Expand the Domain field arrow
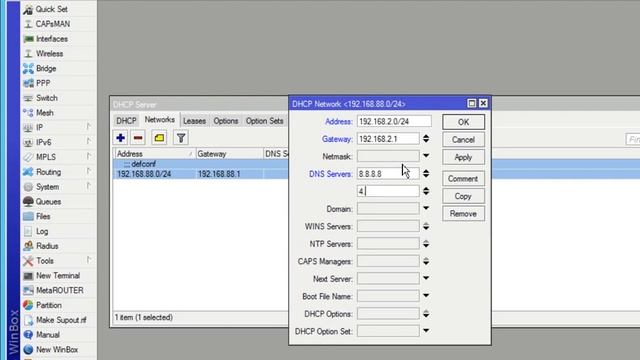This screenshot has width=640, height=360. 426,208
